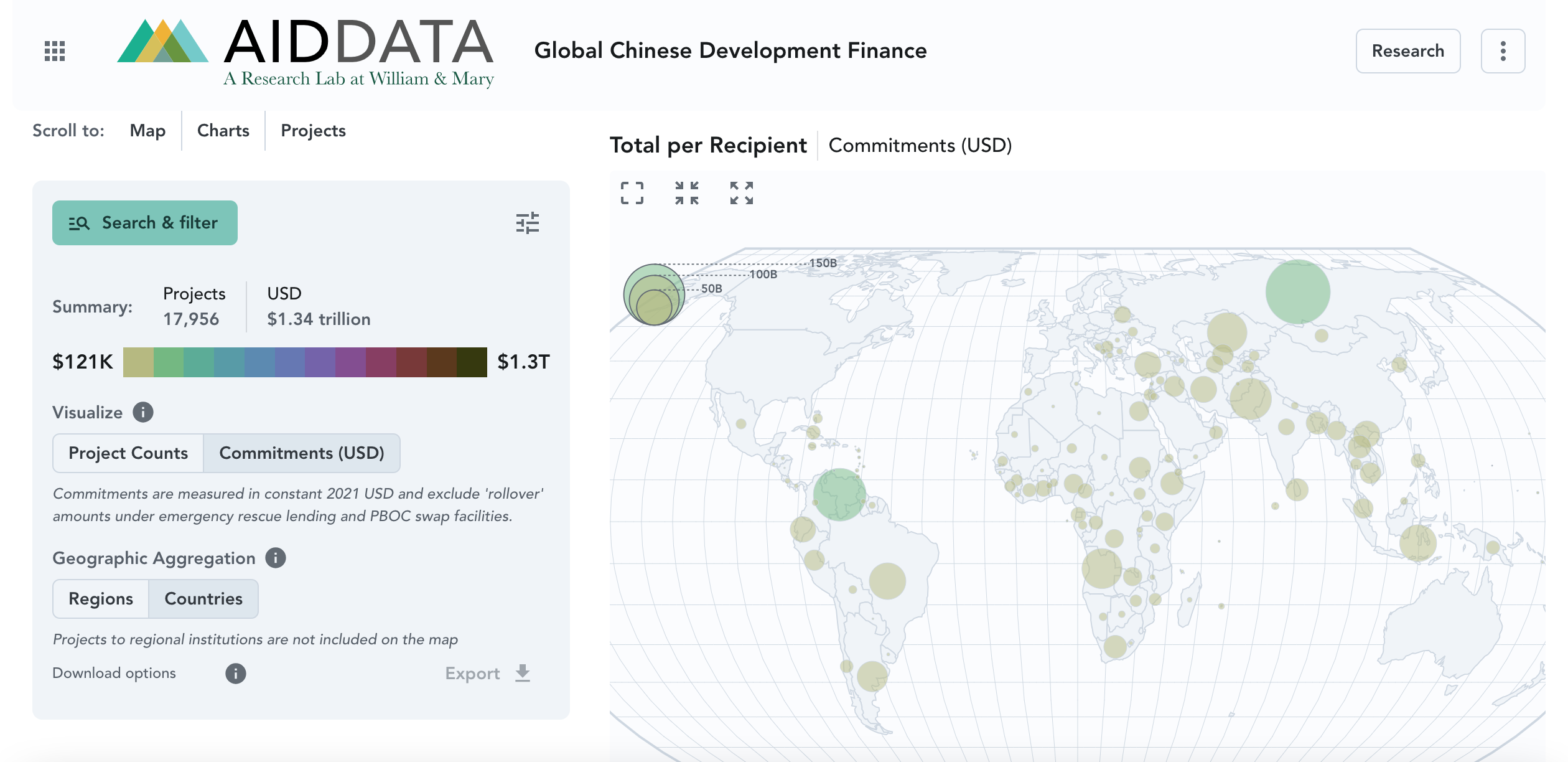This screenshot has width=1568, height=762.
Task: Switch aggregation to Regions
Action: tap(100, 598)
